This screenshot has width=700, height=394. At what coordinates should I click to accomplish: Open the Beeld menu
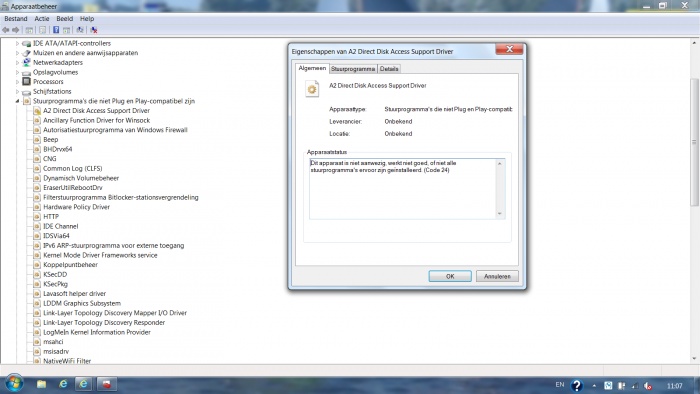pyautogui.click(x=64, y=19)
